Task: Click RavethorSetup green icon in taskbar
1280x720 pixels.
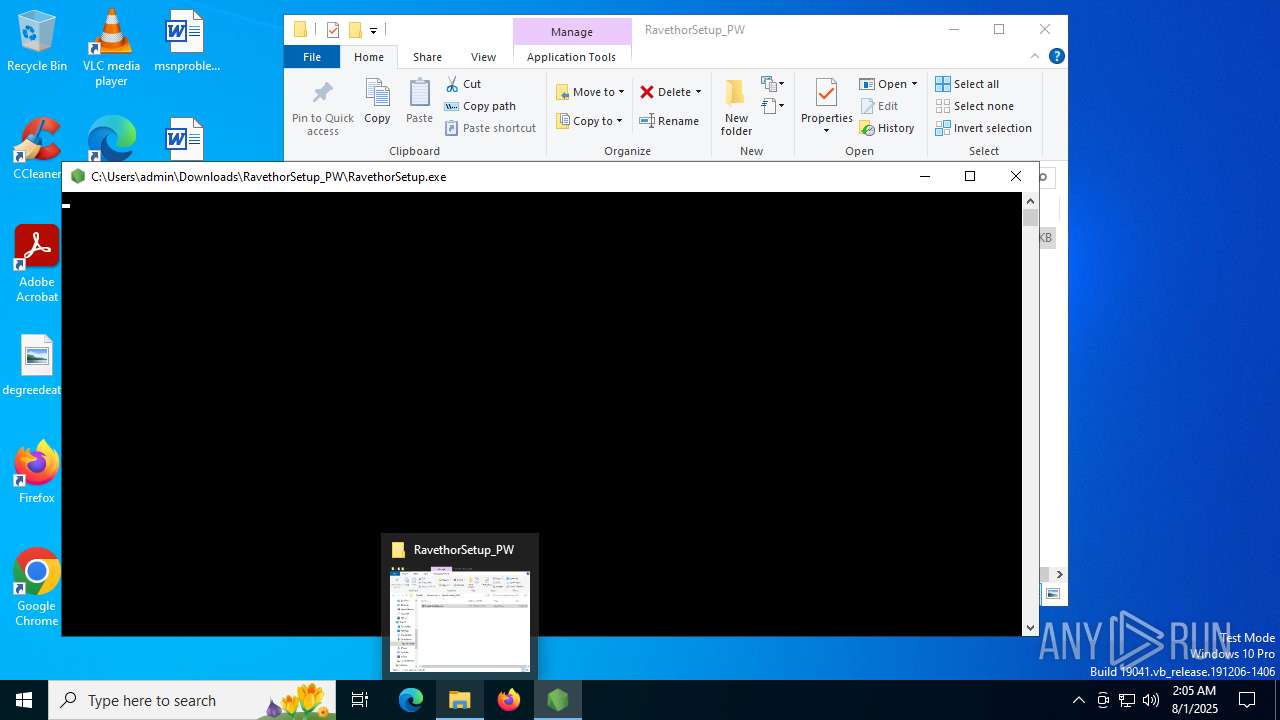Action: [x=558, y=700]
